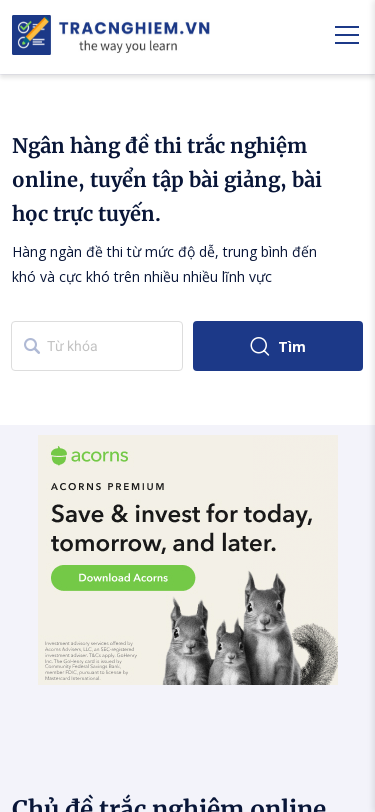Click the TRACNGHIEM.VN site title text
Screen dimensions: 375x812
click(x=135, y=28)
